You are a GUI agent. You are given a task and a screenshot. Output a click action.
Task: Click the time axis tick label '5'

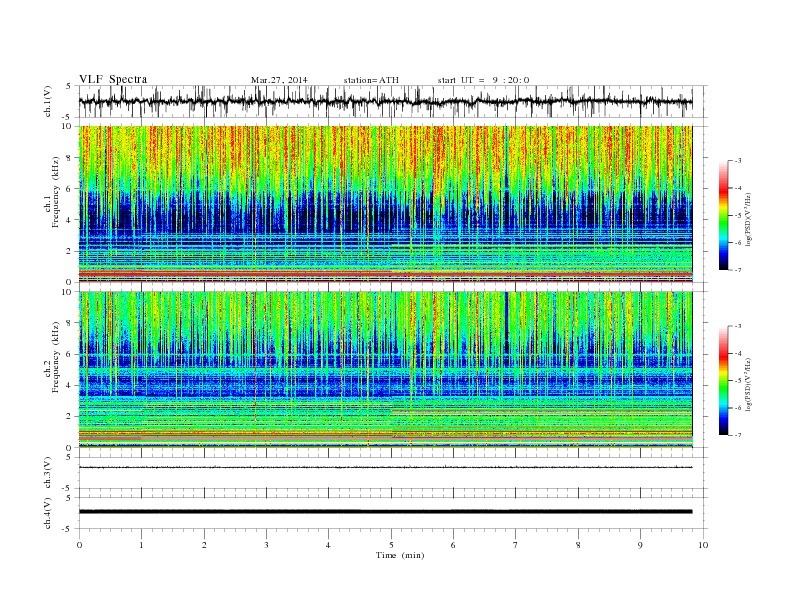[391, 545]
